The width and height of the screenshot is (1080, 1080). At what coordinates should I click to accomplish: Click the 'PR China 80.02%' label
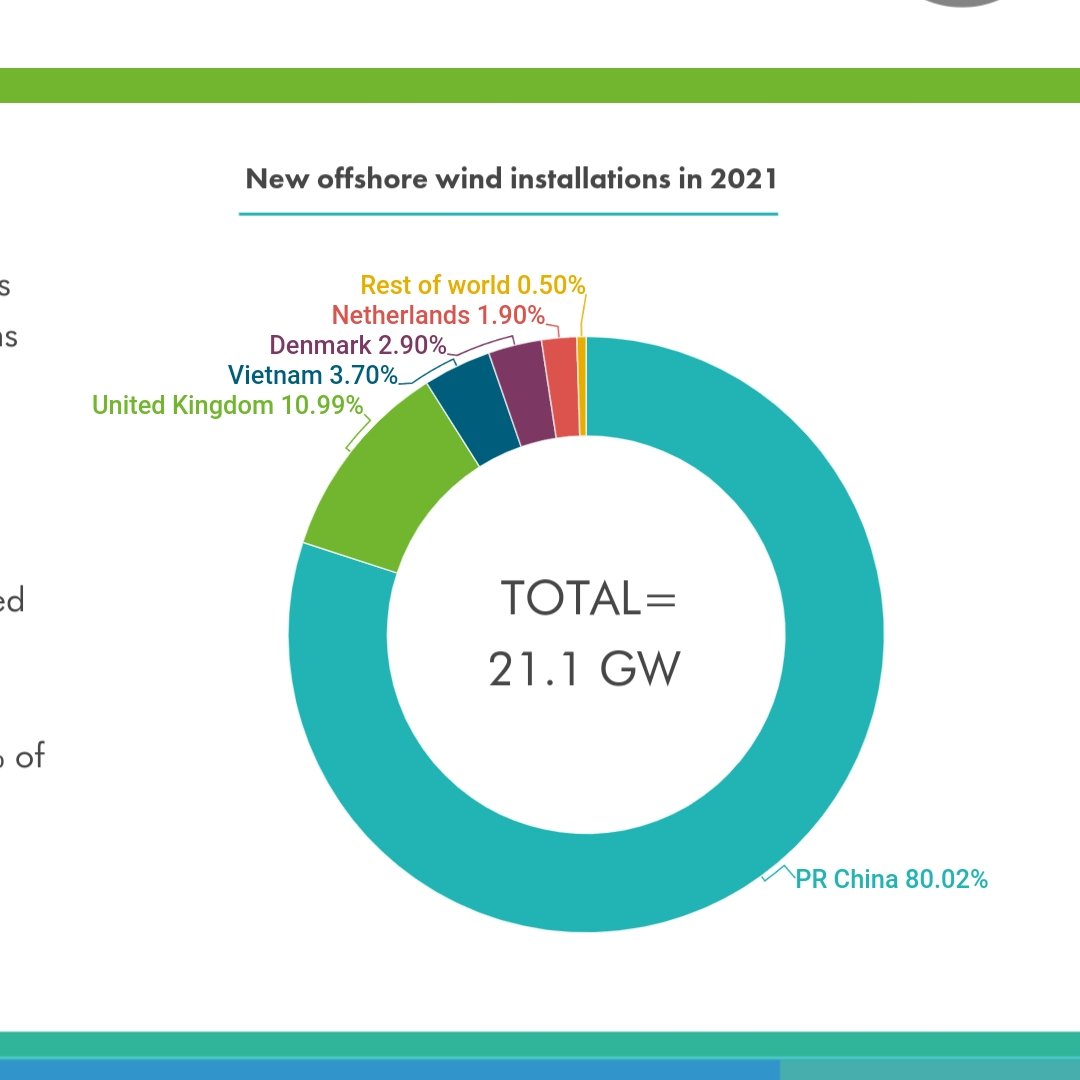pos(891,879)
